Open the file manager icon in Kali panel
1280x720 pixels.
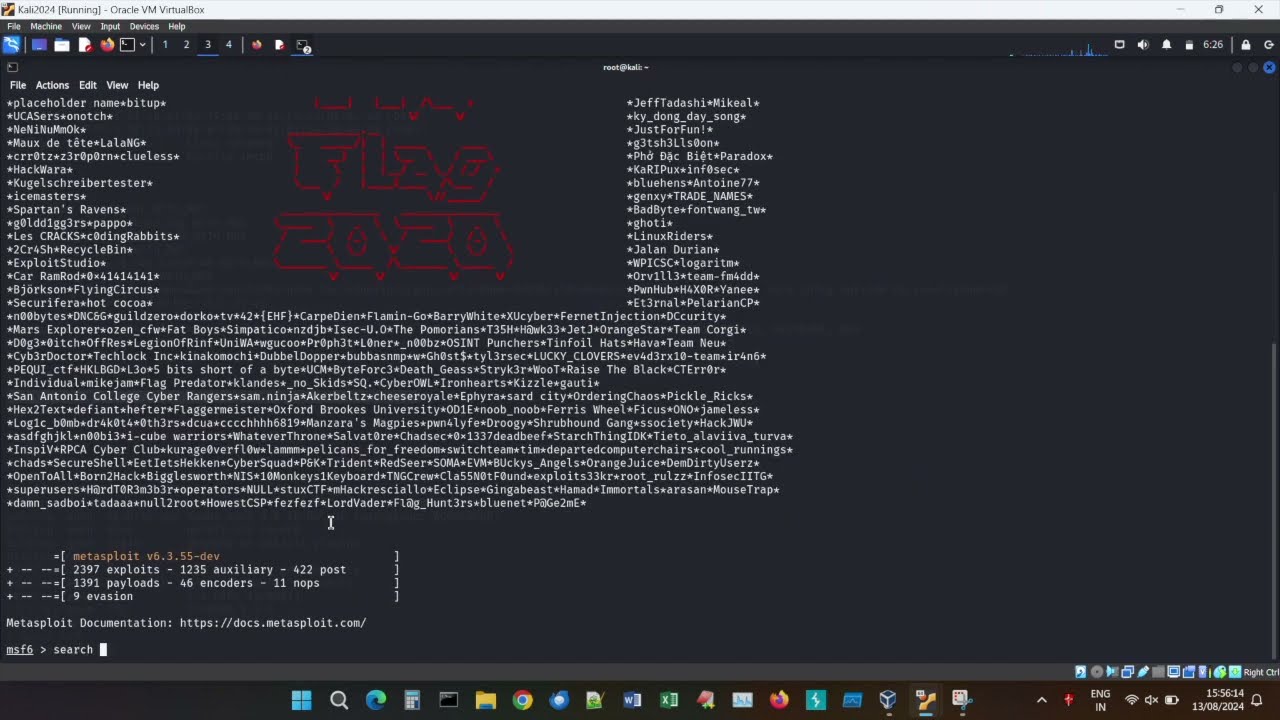pos(62,45)
